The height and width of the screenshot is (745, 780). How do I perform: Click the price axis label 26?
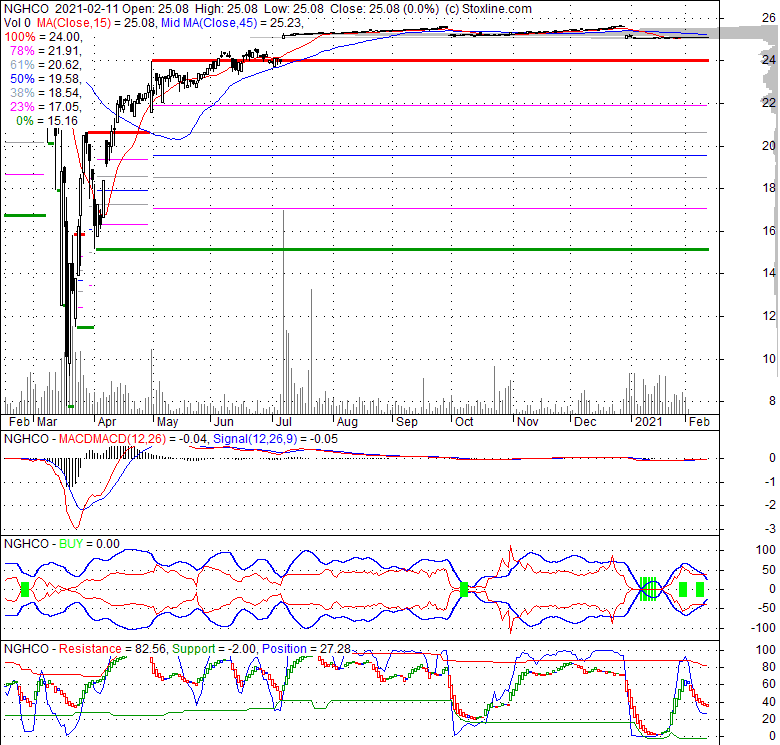pos(769,18)
